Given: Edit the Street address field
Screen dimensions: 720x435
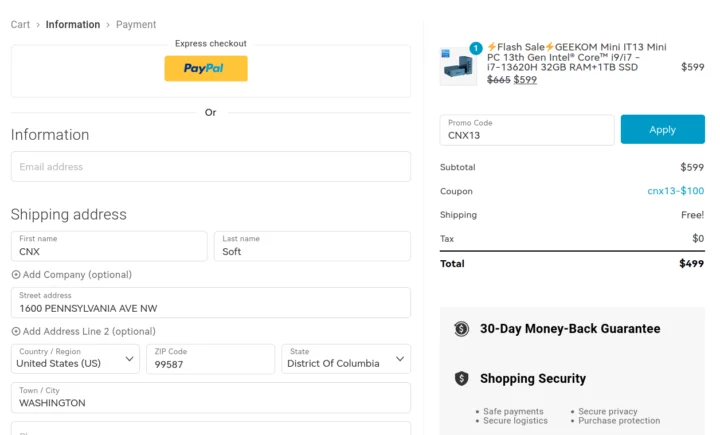Looking at the screenshot, I should (x=211, y=303).
